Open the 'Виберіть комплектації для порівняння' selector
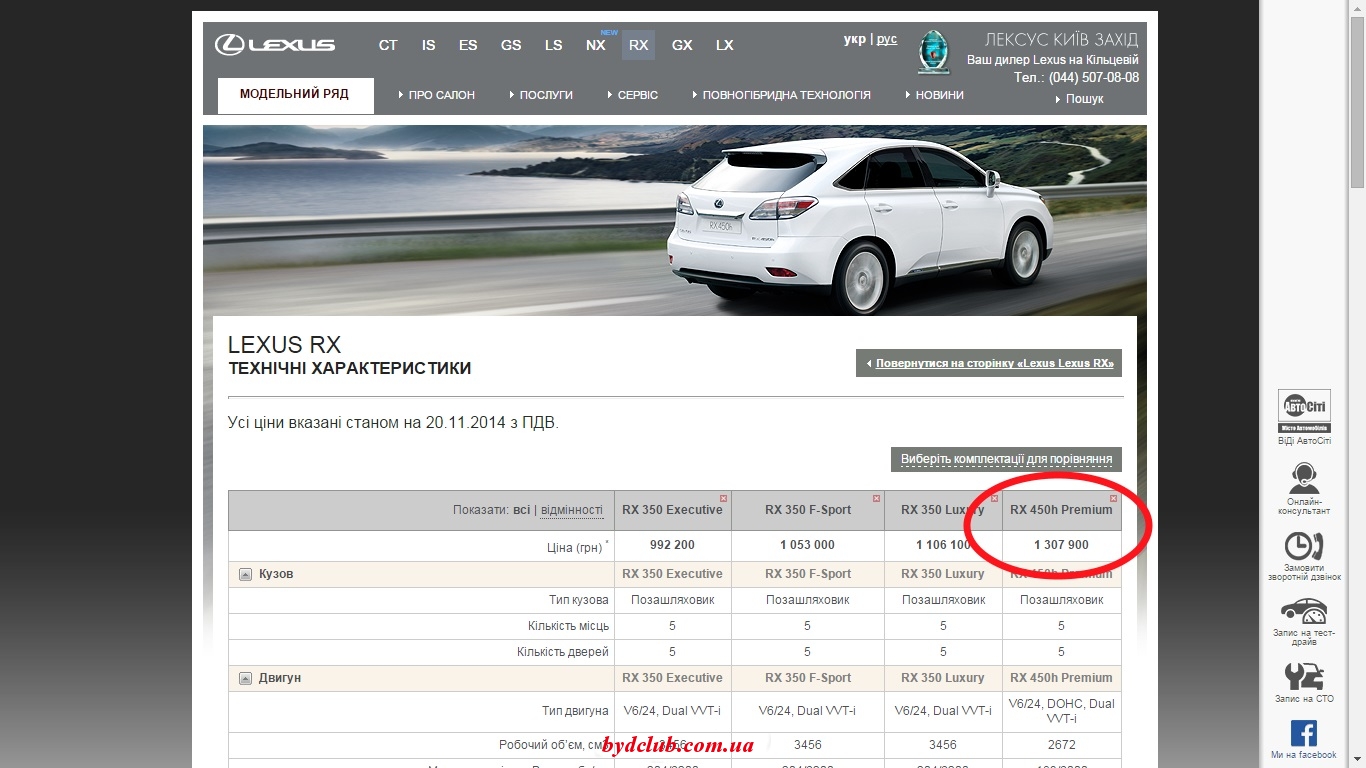The image size is (1366, 768). click(x=1006, y=459)
